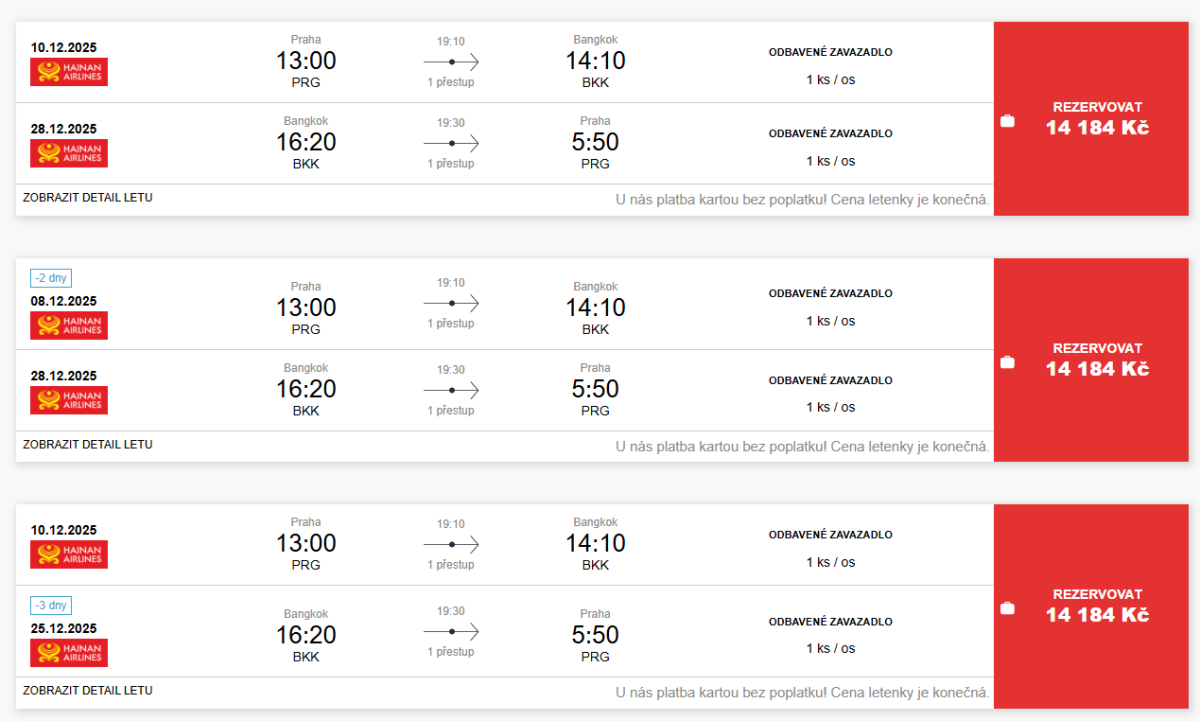The height and width of the screenshot is (721, 1200).
Task: Show flight details for the 08.12.2025 offer
Action: pyautogui.click(x=88, y=444)
